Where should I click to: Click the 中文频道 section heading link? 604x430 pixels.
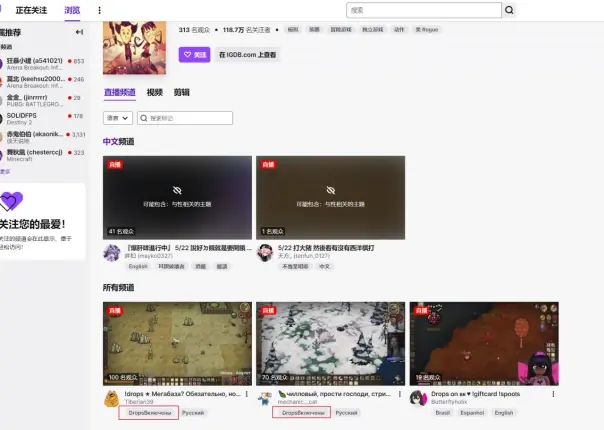[x=118, y=141]
